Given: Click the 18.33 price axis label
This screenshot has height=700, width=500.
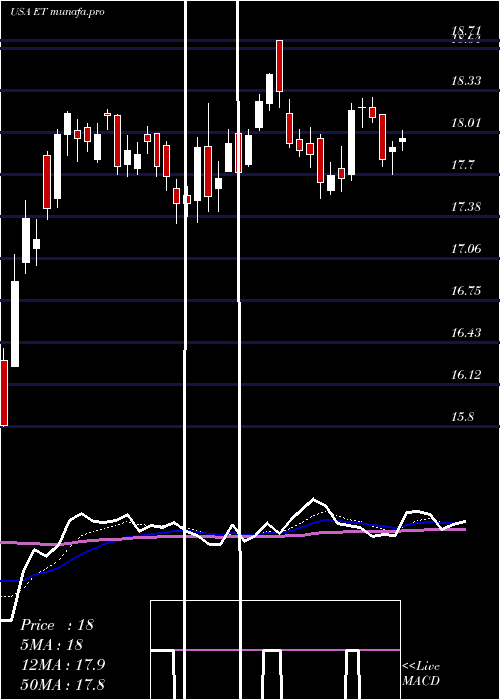Looking at the screenshot, I should pos(466,81).
